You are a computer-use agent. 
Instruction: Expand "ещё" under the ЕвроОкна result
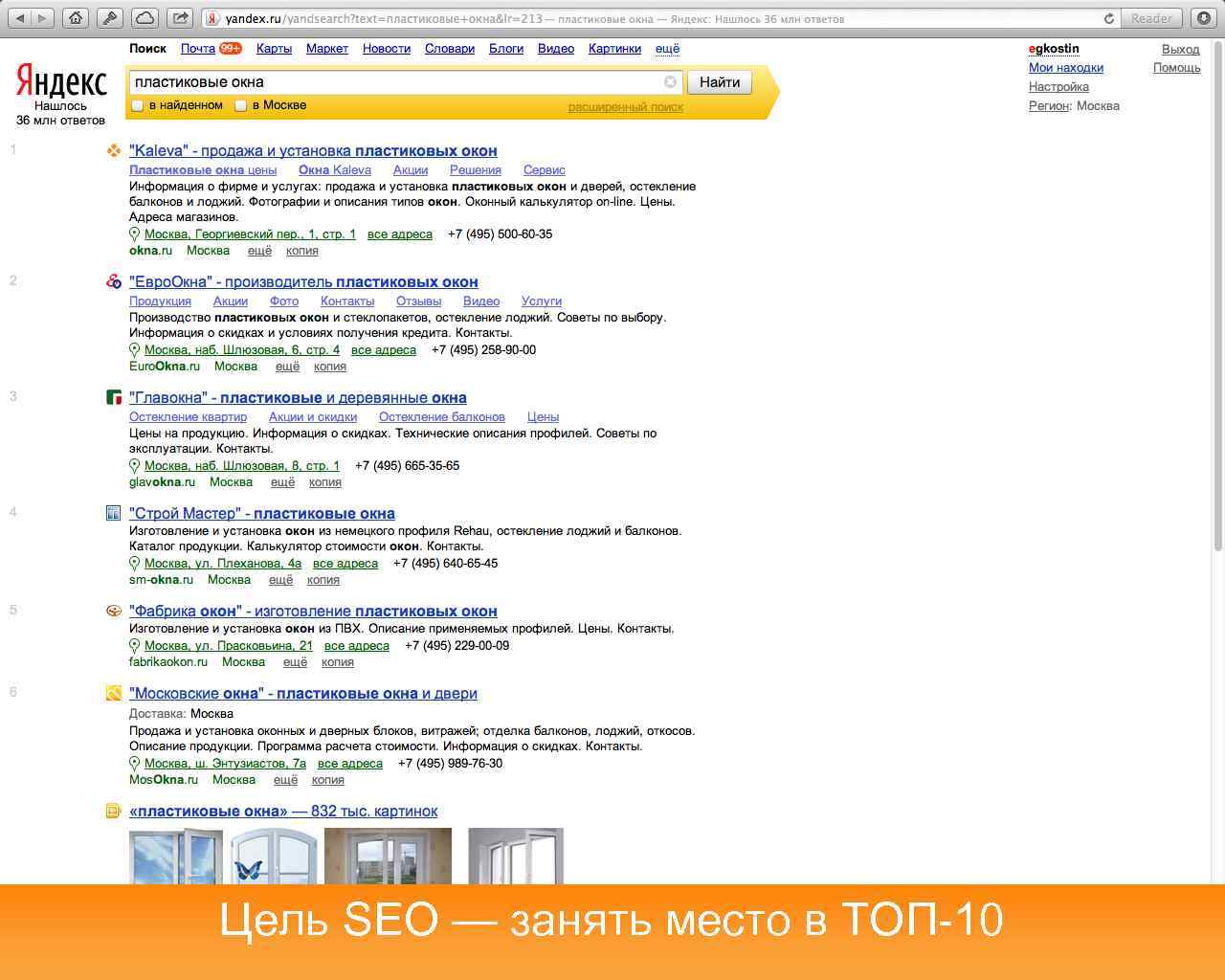[x=287, y=366]
